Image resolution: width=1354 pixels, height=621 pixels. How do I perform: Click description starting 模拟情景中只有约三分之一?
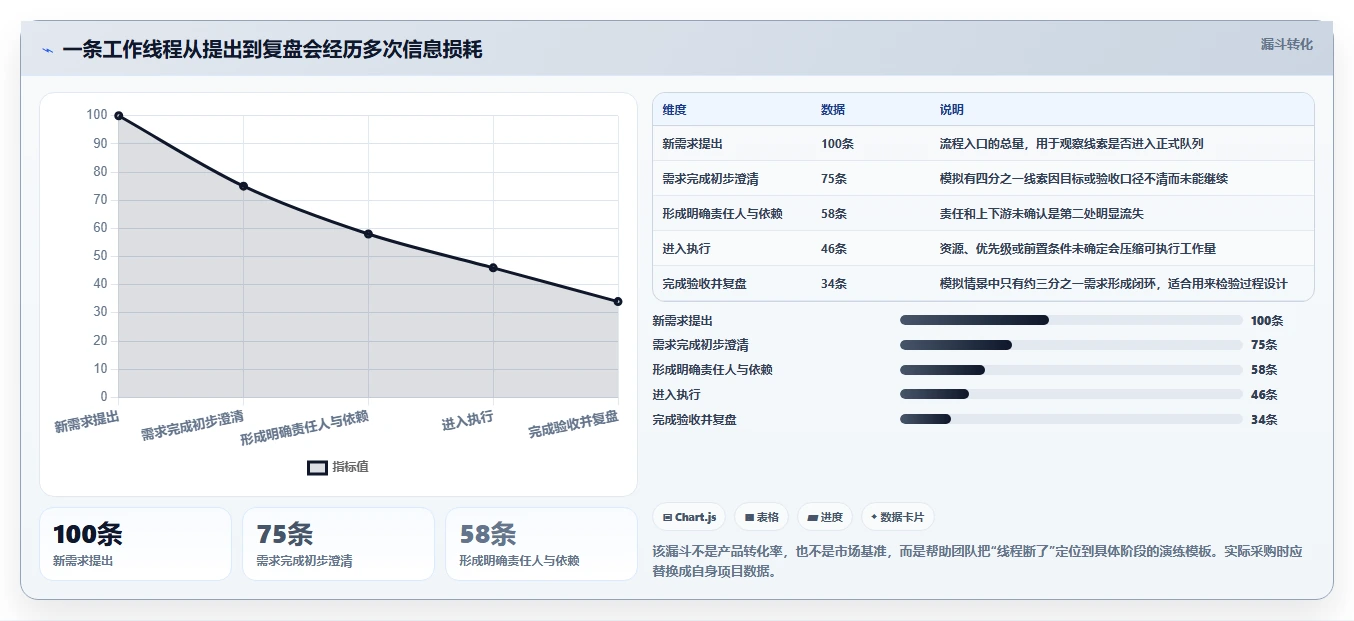(1113, 284)
